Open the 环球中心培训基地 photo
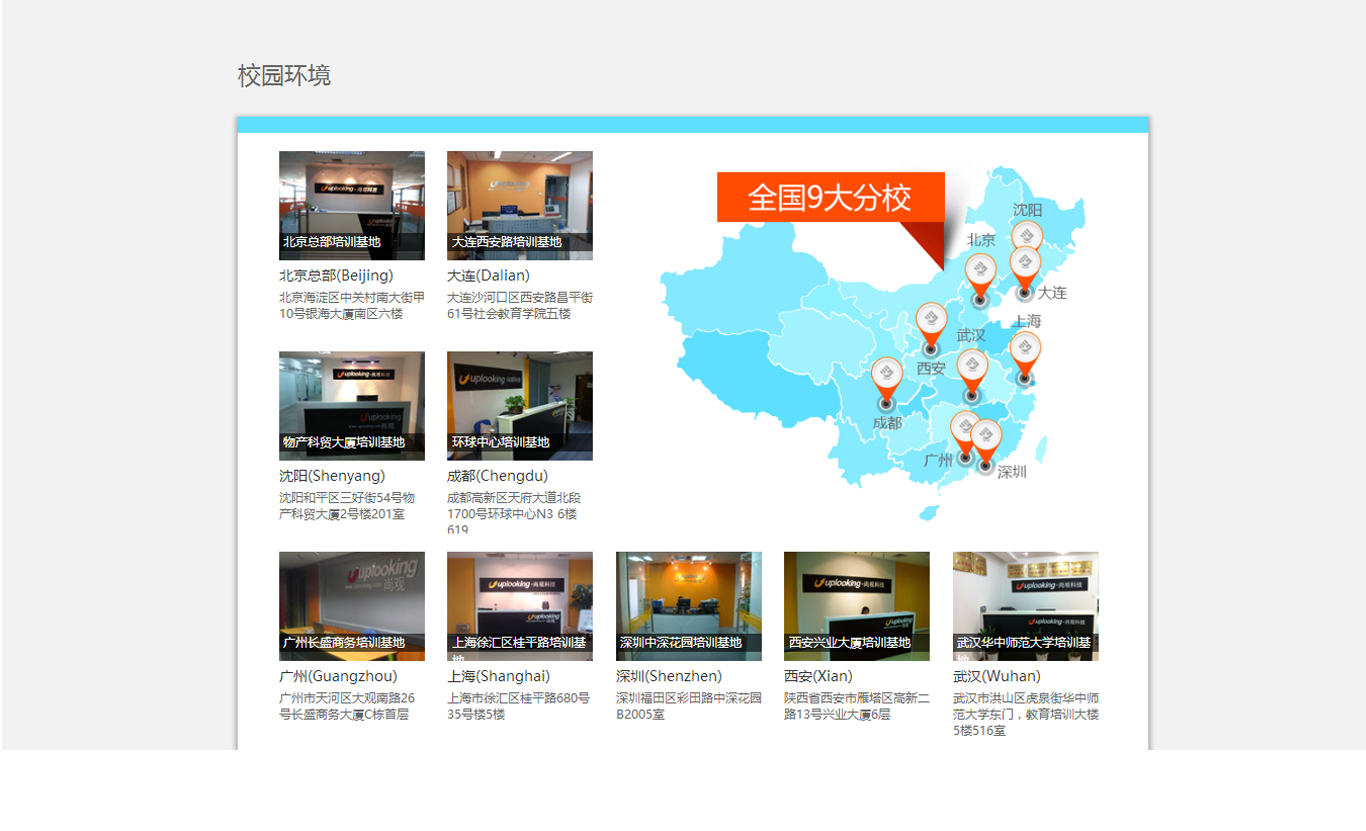1366x831 pixels. click(x=520, y=405)
